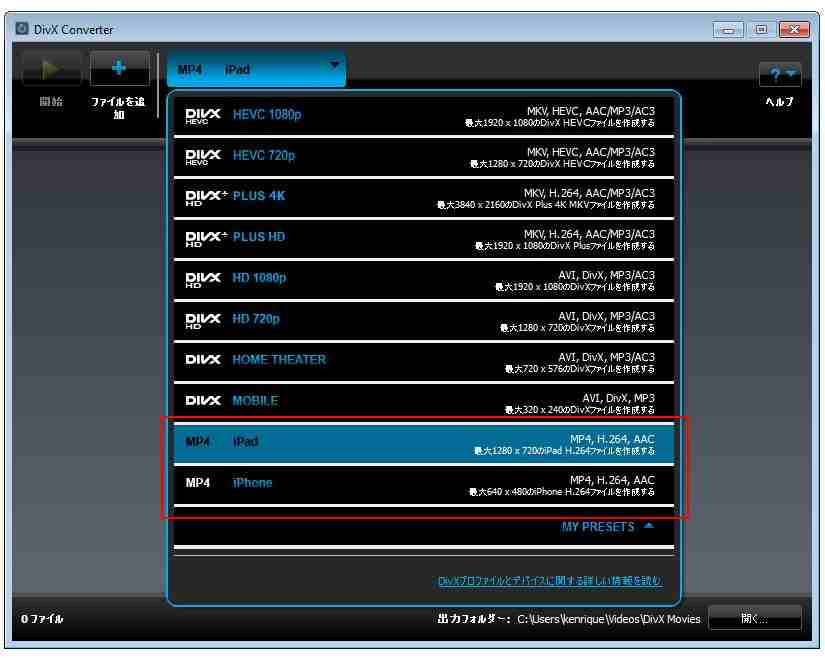Click 'MKV, HEVC, AAC/MP3/AC3' in HEVC 1080p row
Screen dimensions: 825x658
[x=591, y=111]
